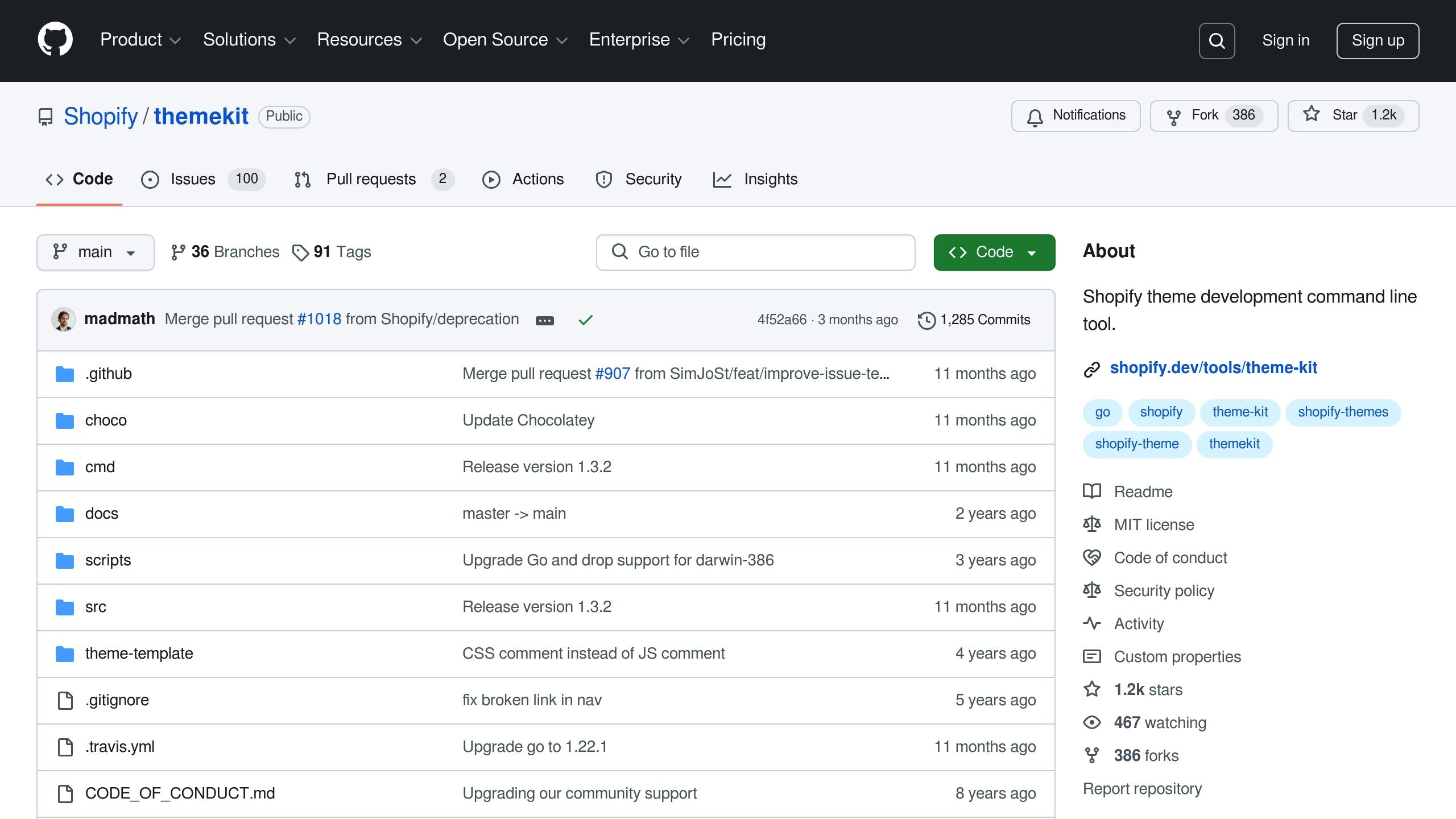1456x819 pixels.
Task: Open the Custom properties link
Action: (x=1177, y=657)
